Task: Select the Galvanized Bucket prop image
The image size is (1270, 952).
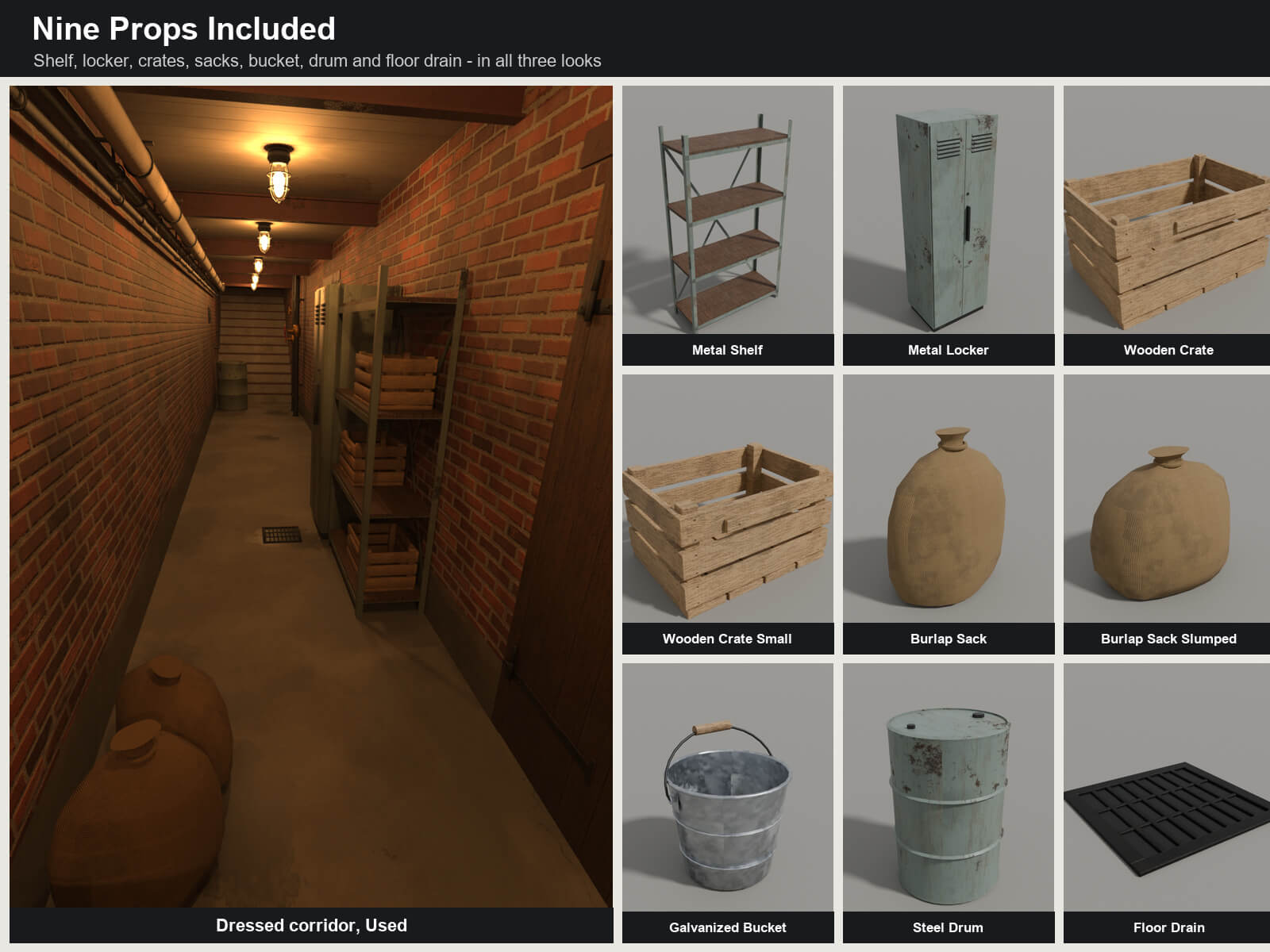Action: pyautogui.click(x=728, y=787)
